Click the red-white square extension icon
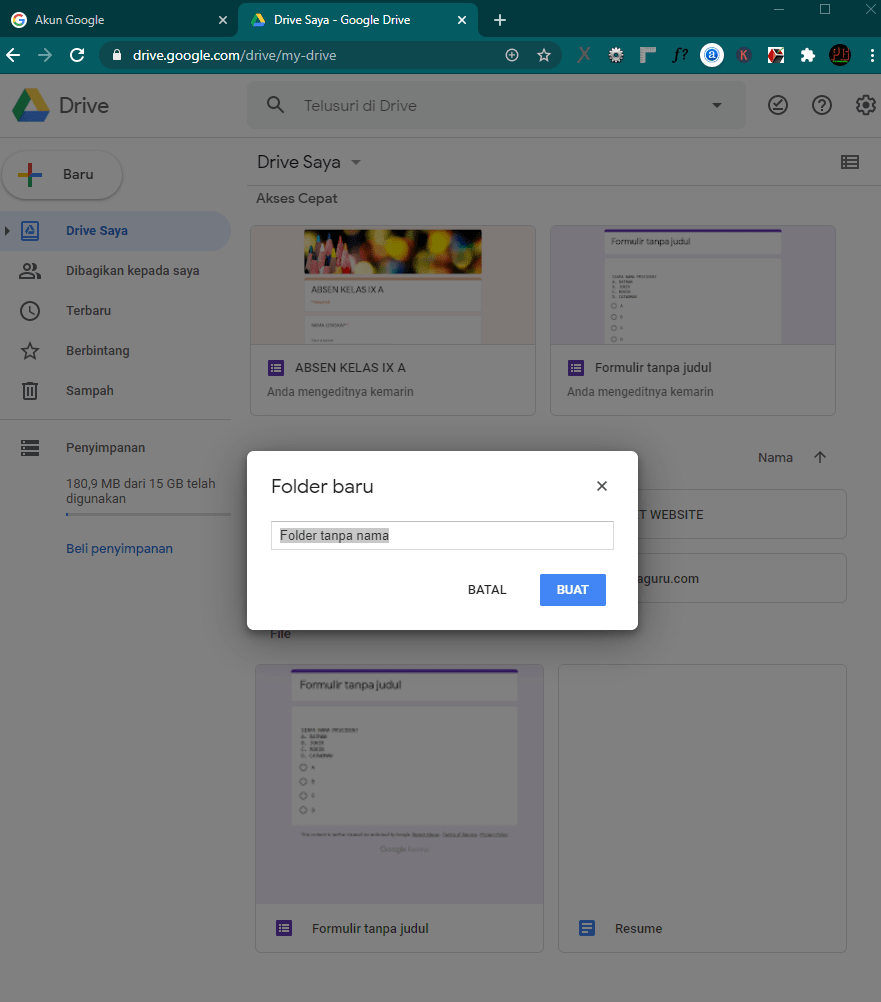 pos(776,56)
